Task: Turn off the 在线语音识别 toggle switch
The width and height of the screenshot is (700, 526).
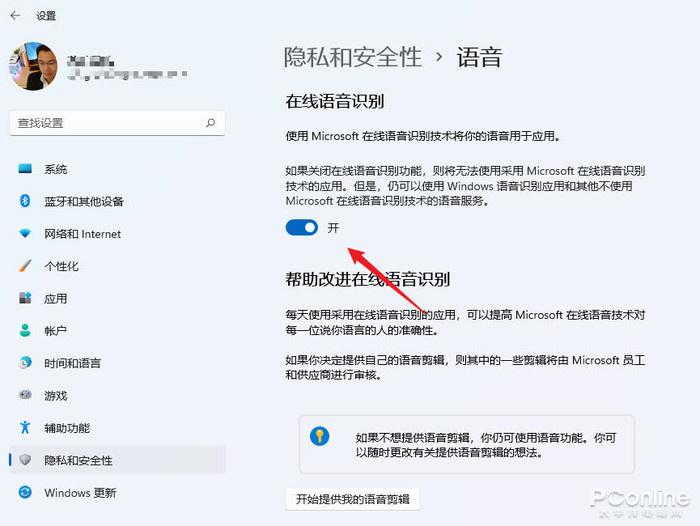Action: point(302,228)
